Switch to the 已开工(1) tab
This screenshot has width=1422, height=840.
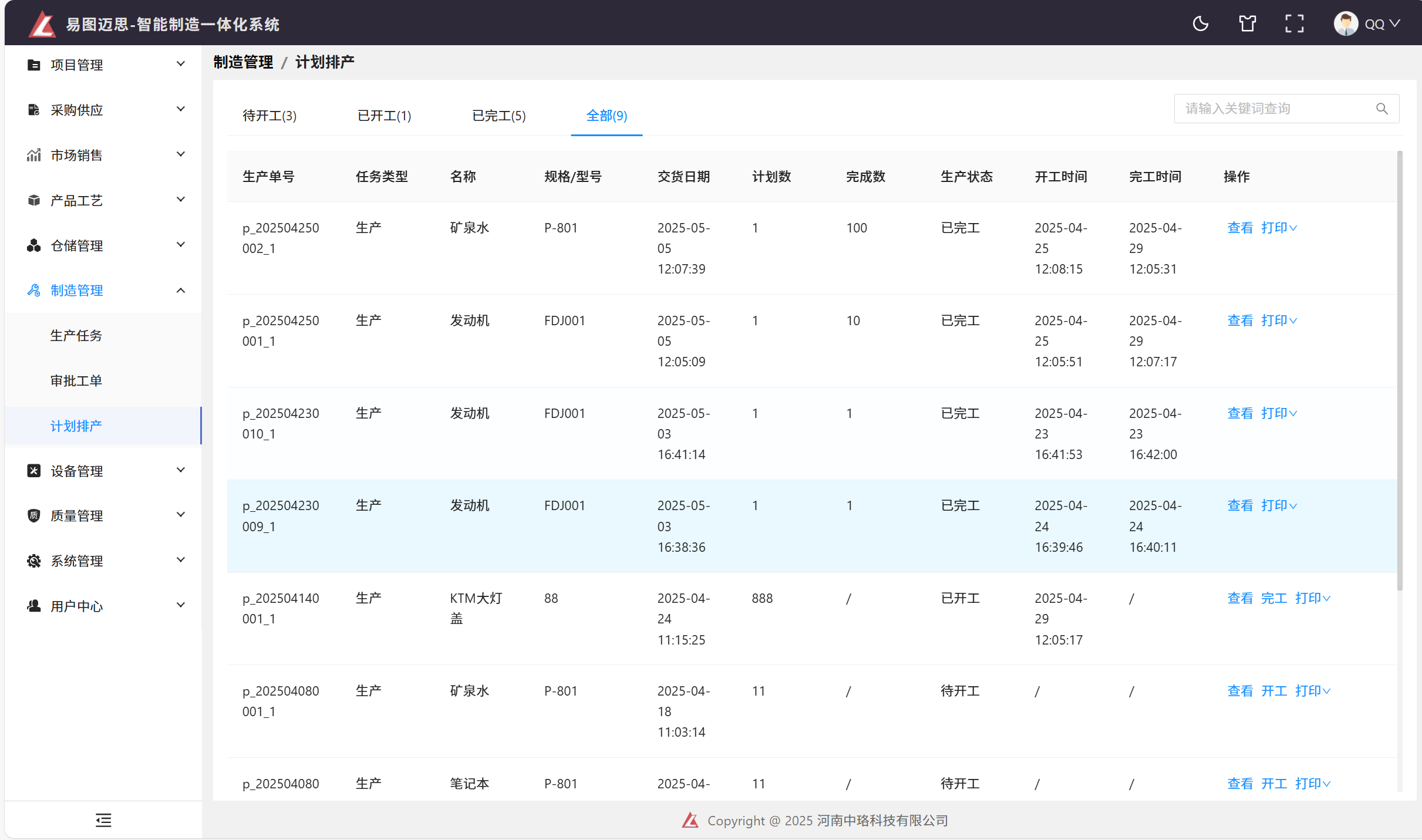(384, 116)
